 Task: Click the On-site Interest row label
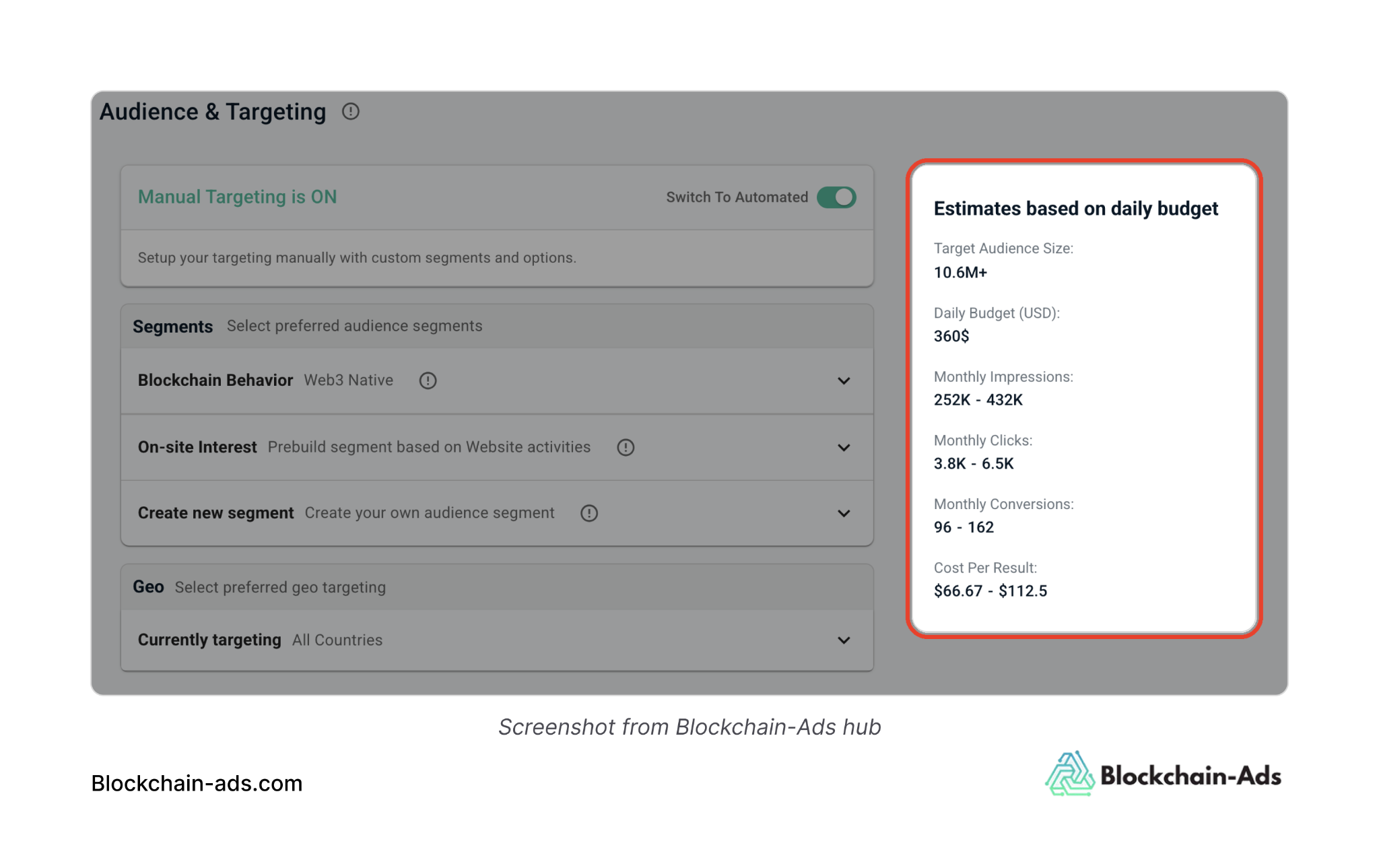[x=197, y=447]
